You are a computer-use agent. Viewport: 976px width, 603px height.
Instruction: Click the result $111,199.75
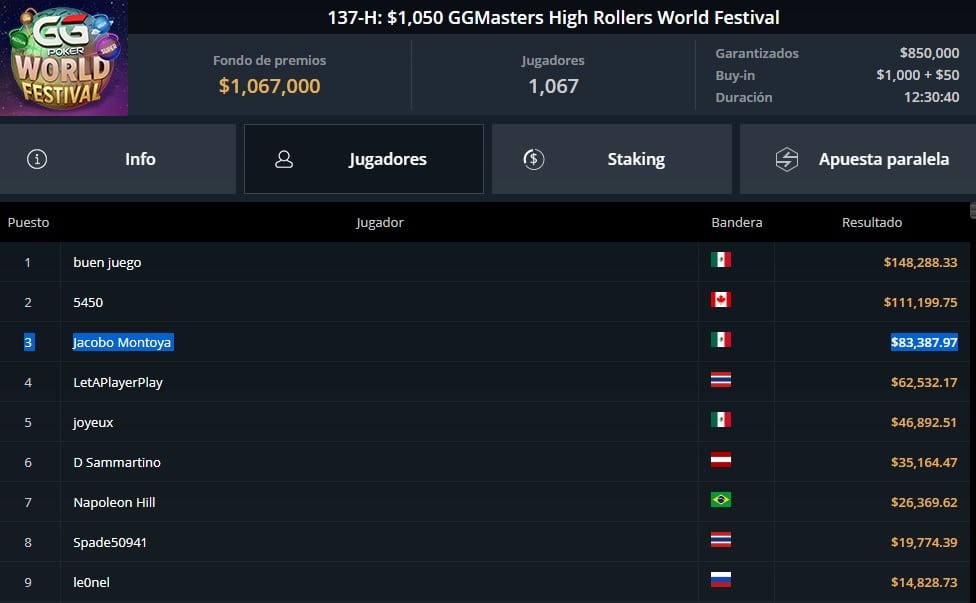pyautogui.click(x=921, y=302)
